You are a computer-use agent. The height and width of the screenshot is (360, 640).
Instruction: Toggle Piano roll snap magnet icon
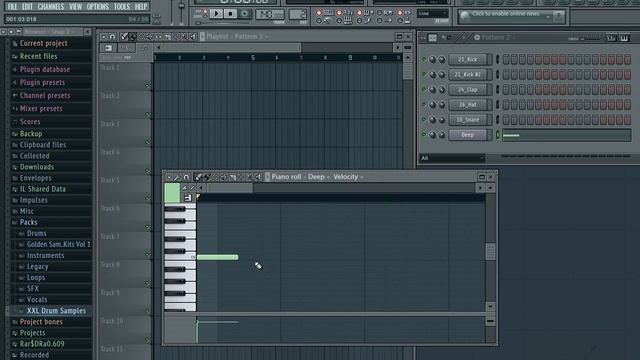point(186,177)
